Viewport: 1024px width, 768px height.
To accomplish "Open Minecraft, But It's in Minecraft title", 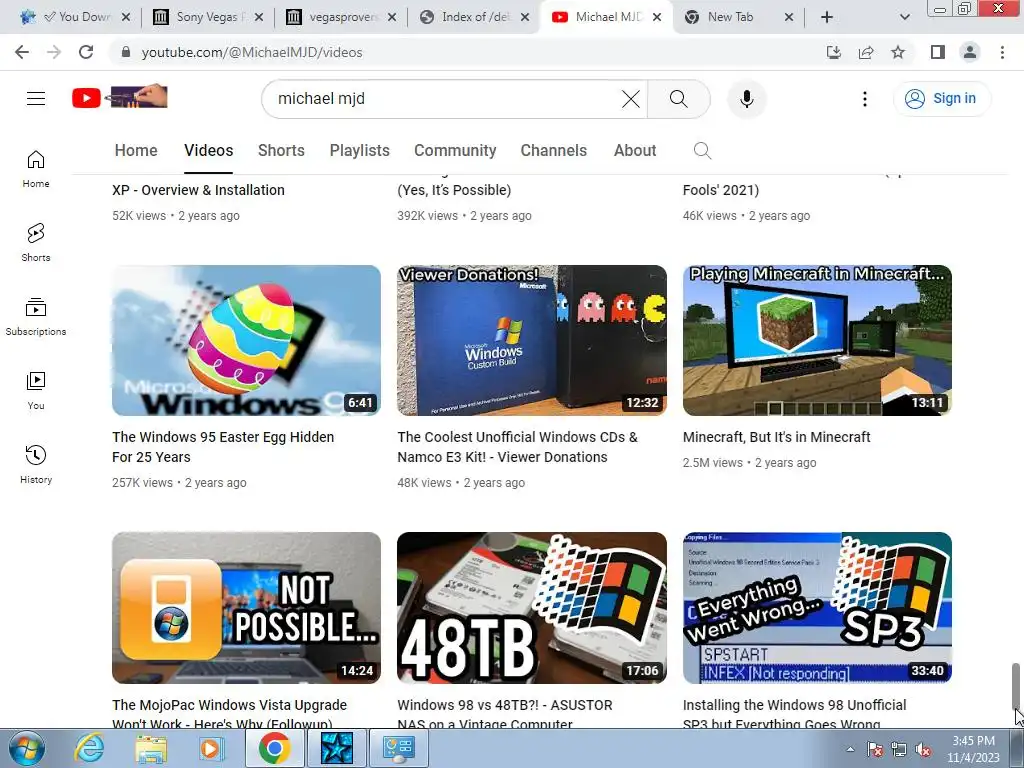I will tap(776, 438).
